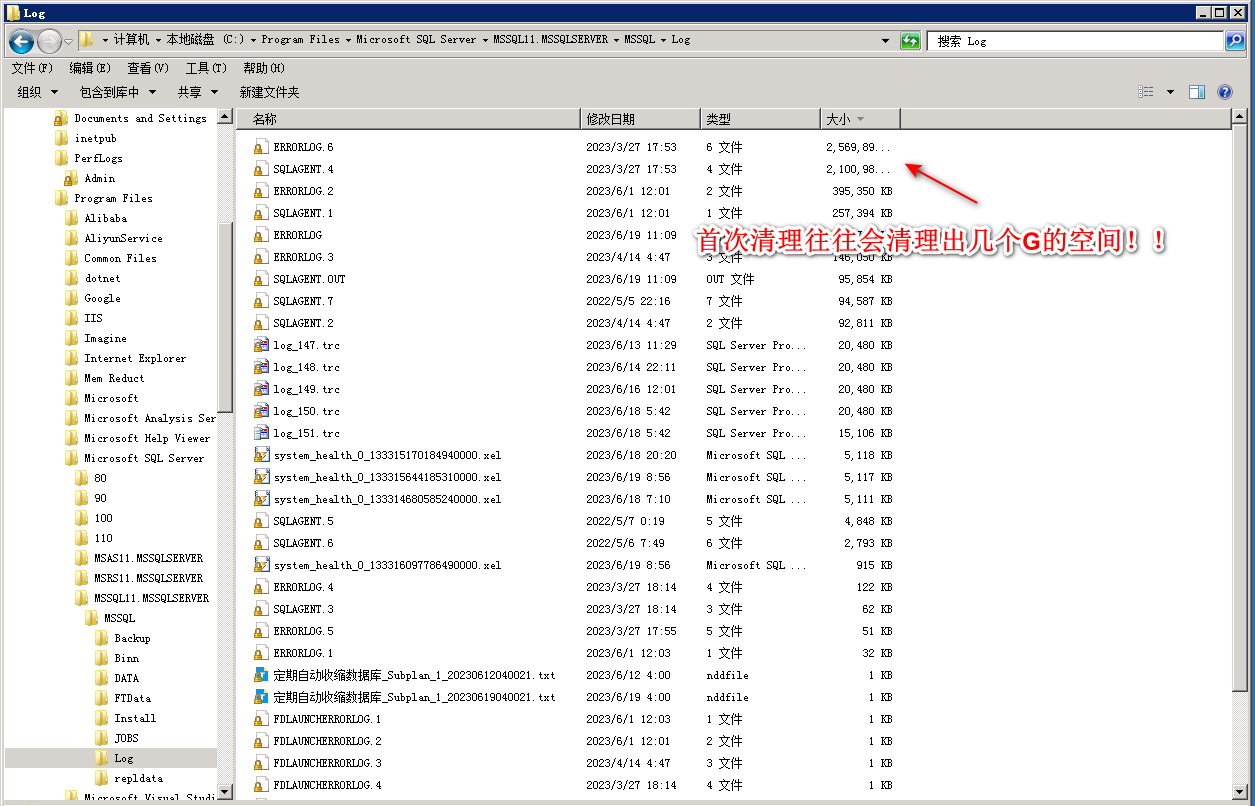This screenshot has height=806, width=1255.
Task: Select the Subplan_1_20230612040021.txt file icon
Action: coord(262,675)
